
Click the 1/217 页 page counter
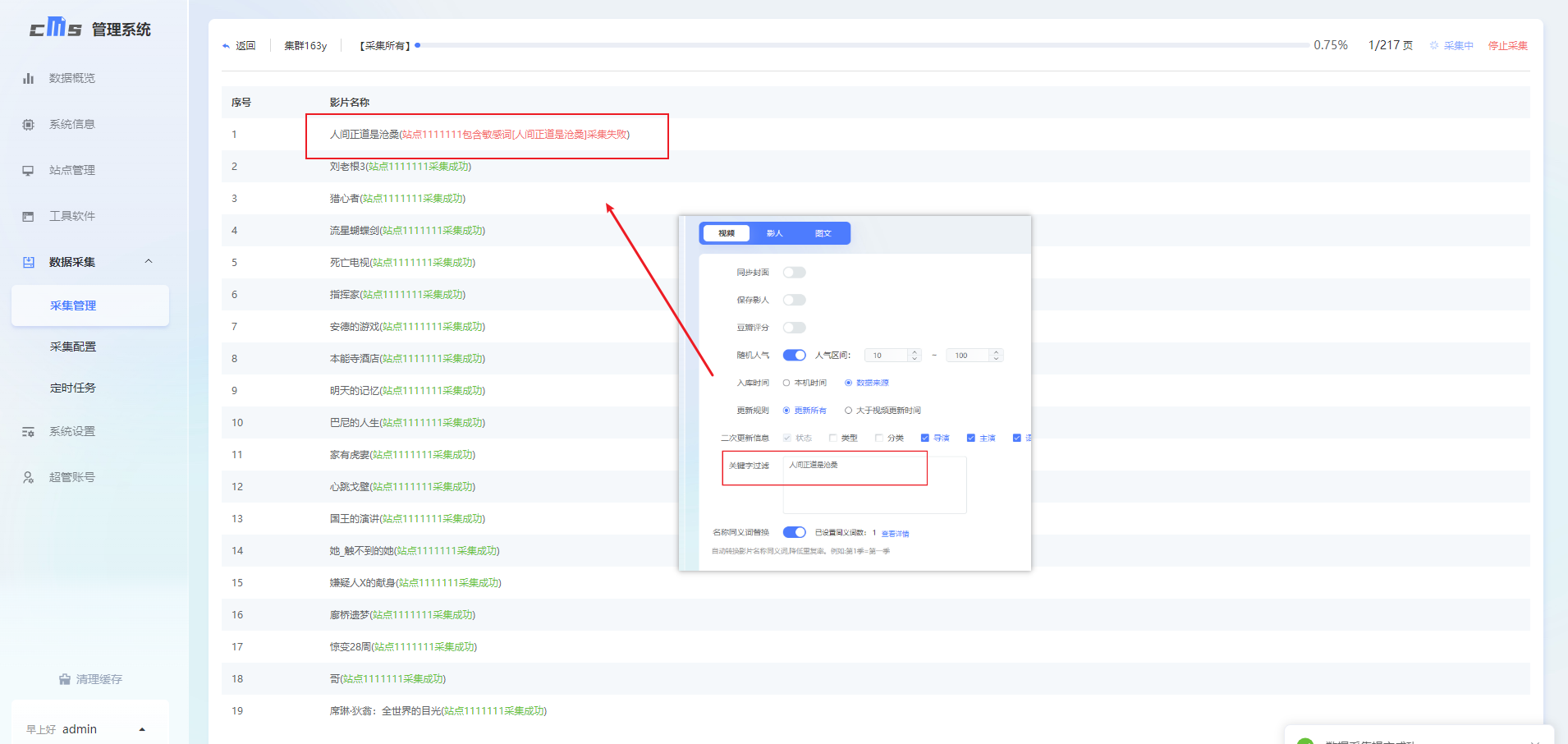pos(1391,45)
